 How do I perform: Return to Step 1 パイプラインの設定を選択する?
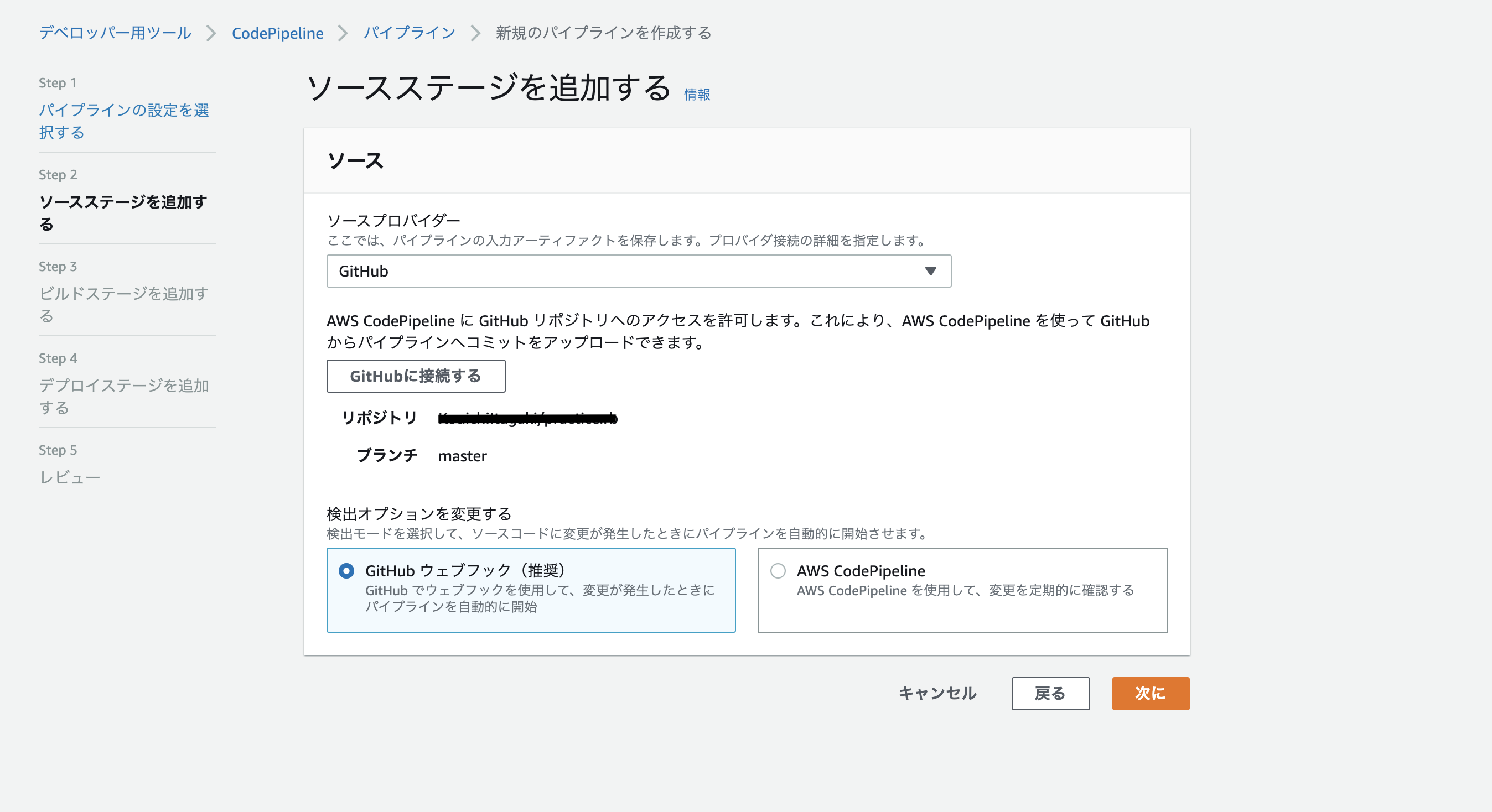tap(123, 121)
